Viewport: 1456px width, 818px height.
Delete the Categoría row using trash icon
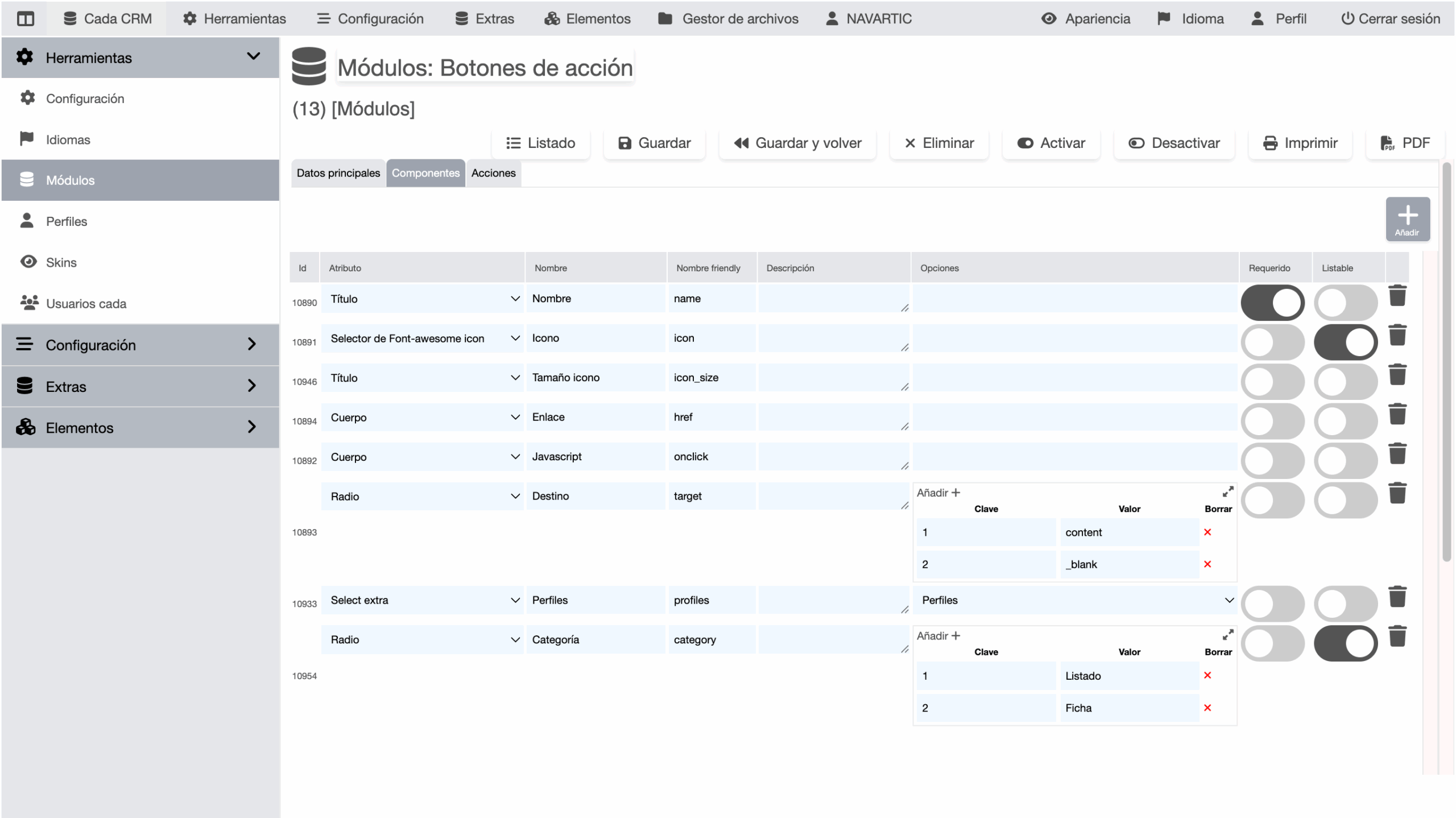[1397, 636]
